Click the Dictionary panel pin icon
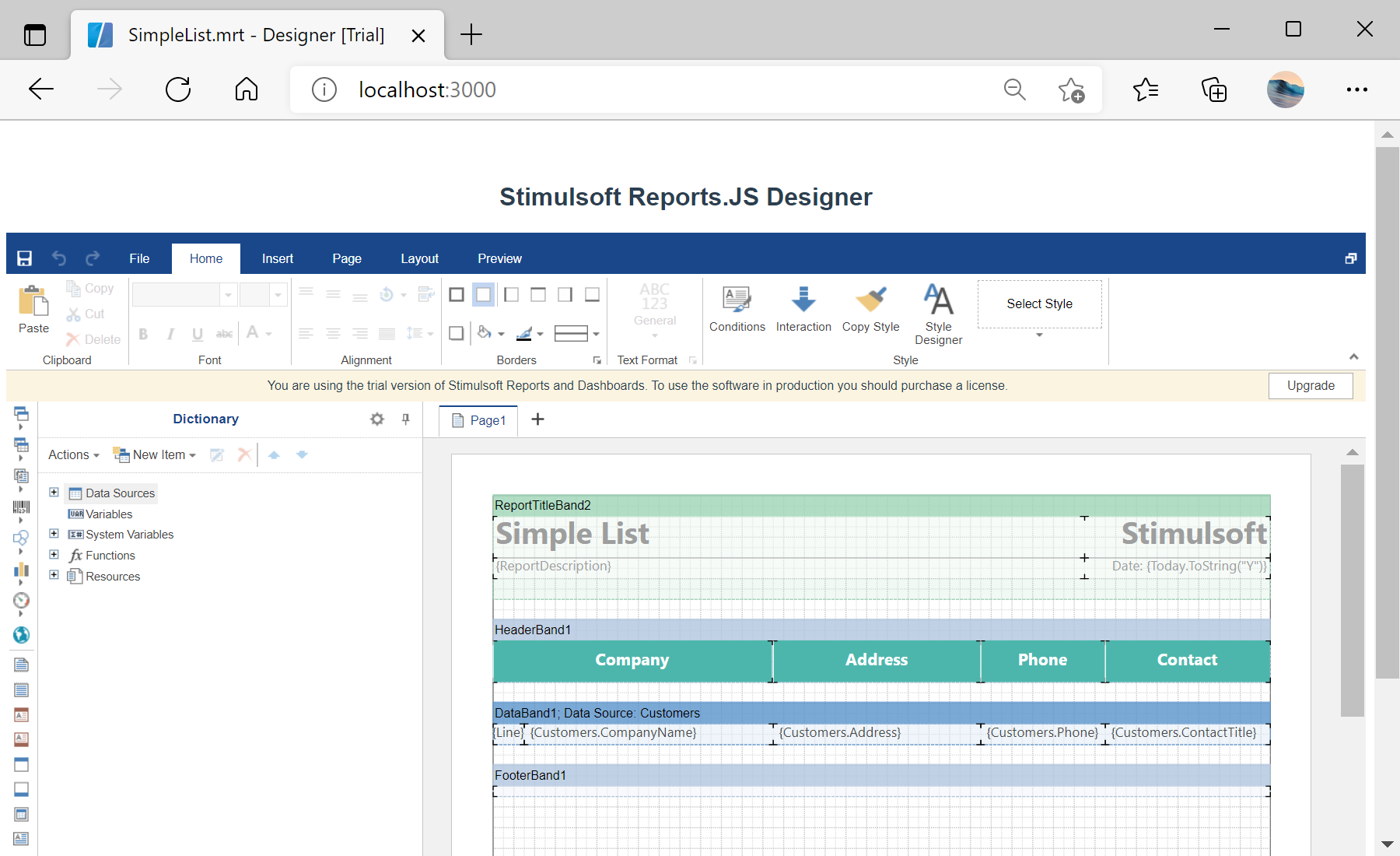Viewport: 1400px width, 856px height. point(405,419)
